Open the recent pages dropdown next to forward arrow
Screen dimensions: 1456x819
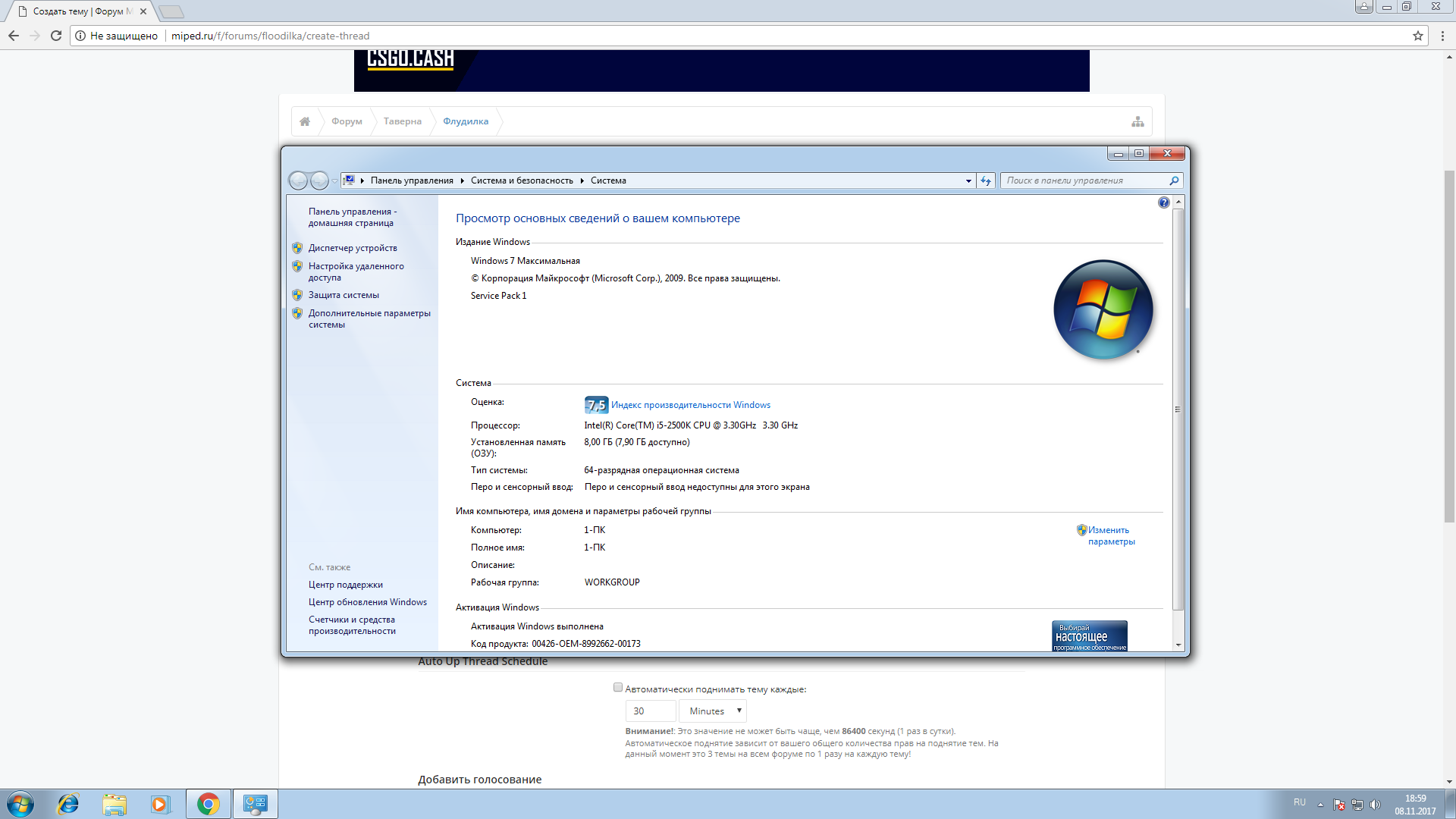[x=334, y=181]
